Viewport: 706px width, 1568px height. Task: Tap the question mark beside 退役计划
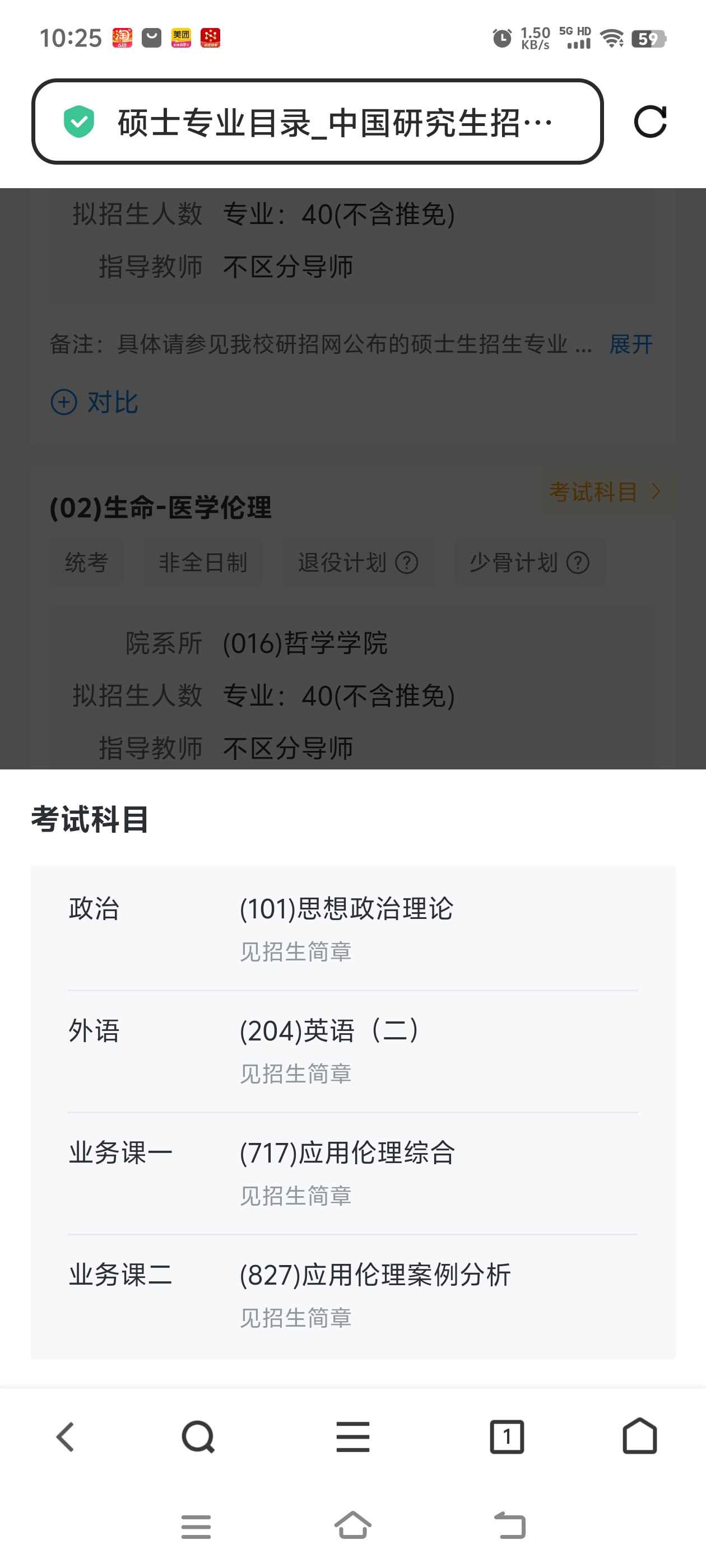407,562
